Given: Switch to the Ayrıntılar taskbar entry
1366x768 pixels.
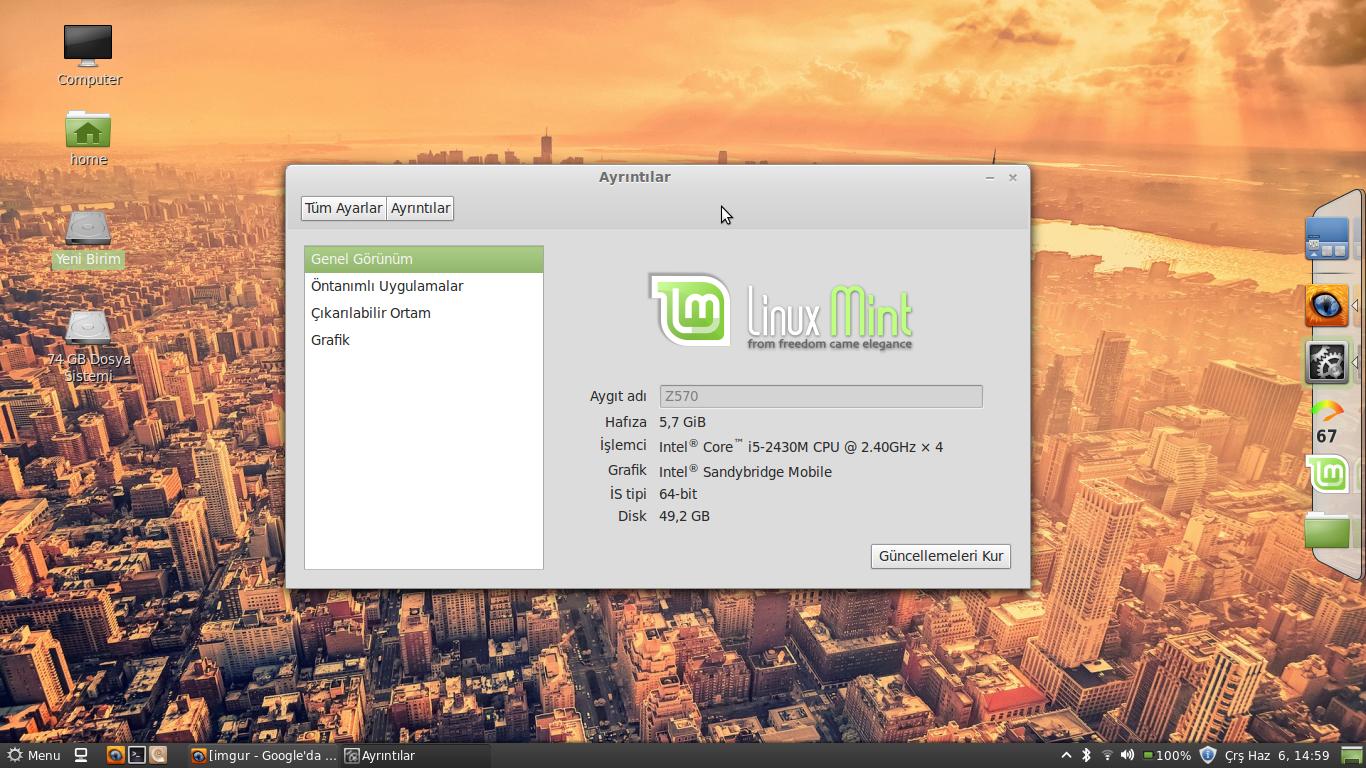Looking at the screenshot, I should coord(417,755).
